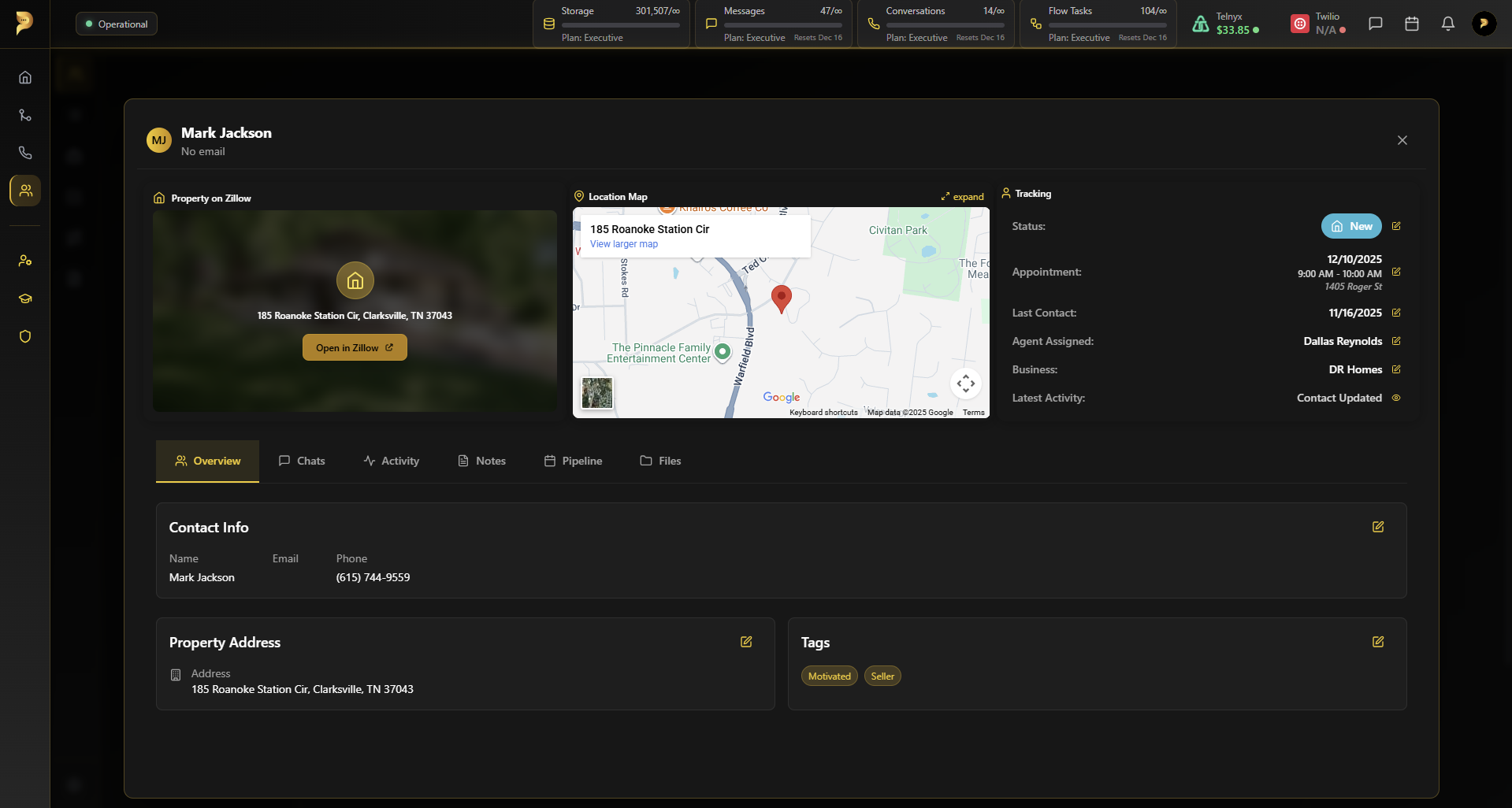The image size is (1512, 808).
Task: View the Latest Activity with eye icon
Action: point(1396,398)
